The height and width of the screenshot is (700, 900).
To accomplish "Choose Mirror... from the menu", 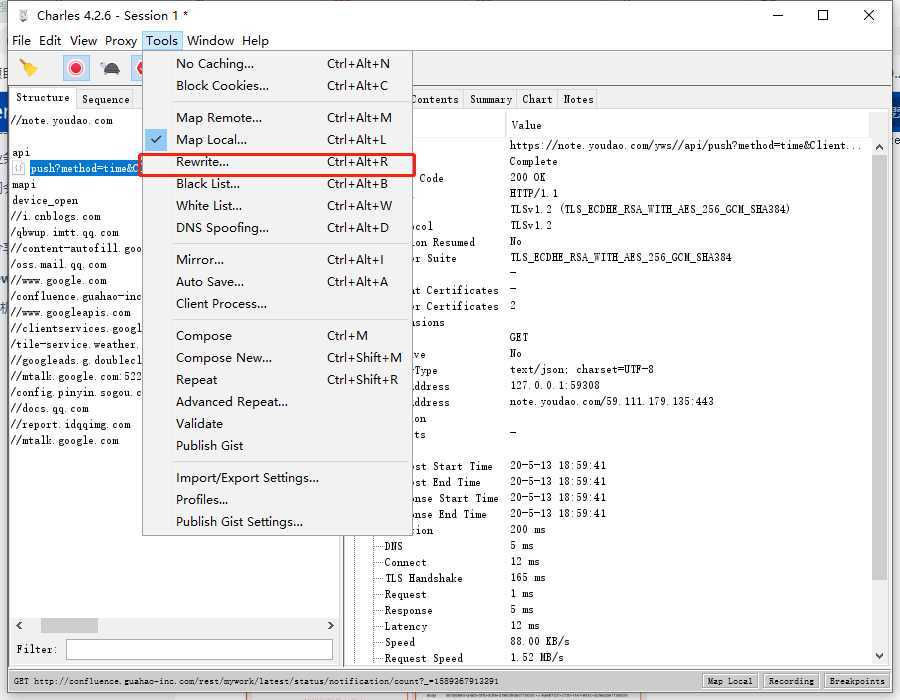I will pyautogui.click(x=277, y=259).
